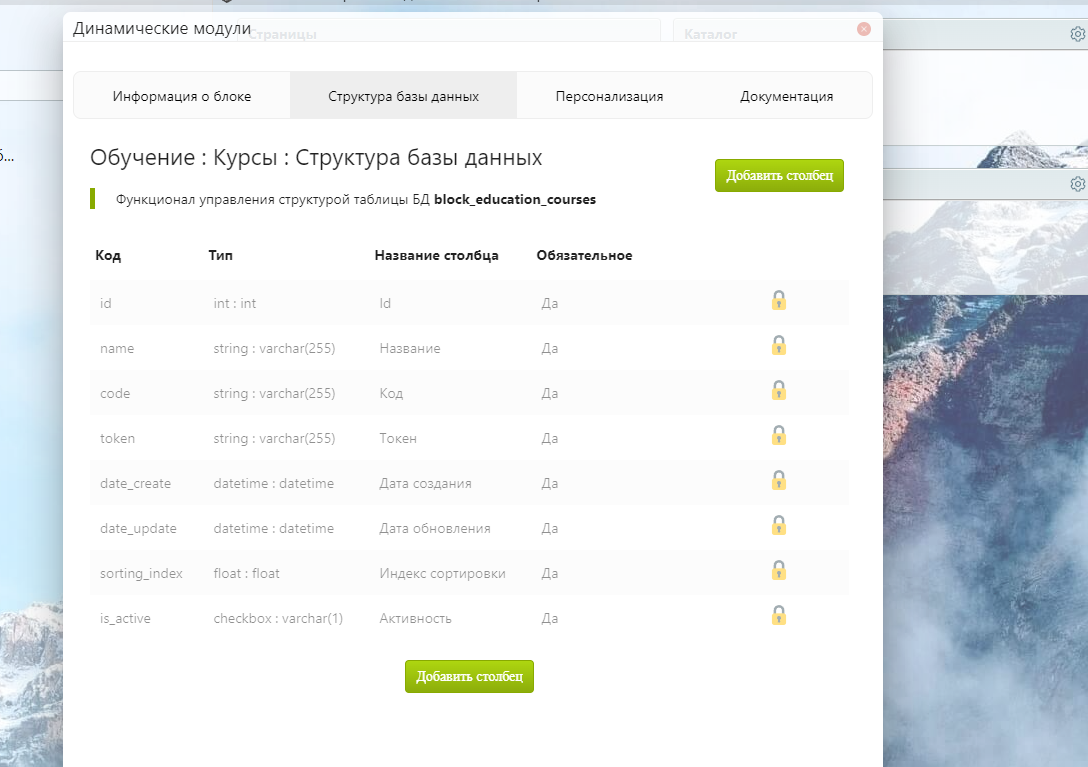
Task: Click Дата обновления cell
Action: pyautogui.click(x=434, y=529)
